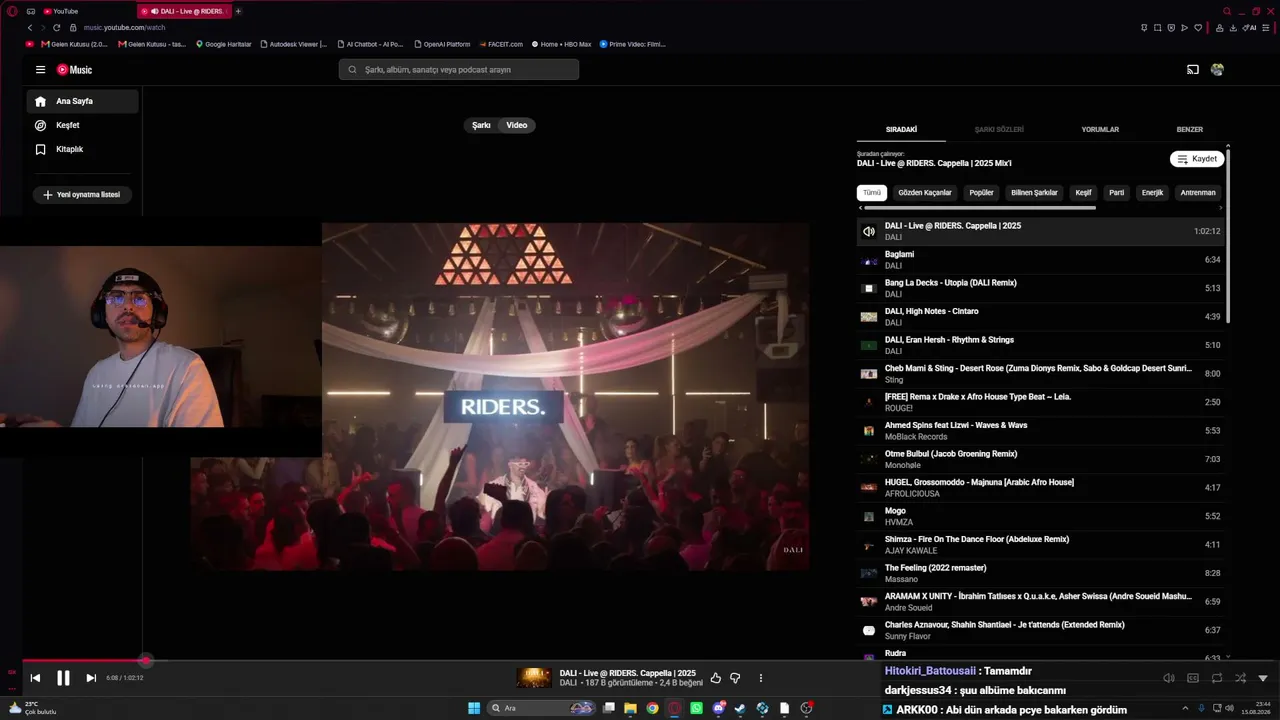Open the FACEIT.com bookmark

(x=502, y=44)
